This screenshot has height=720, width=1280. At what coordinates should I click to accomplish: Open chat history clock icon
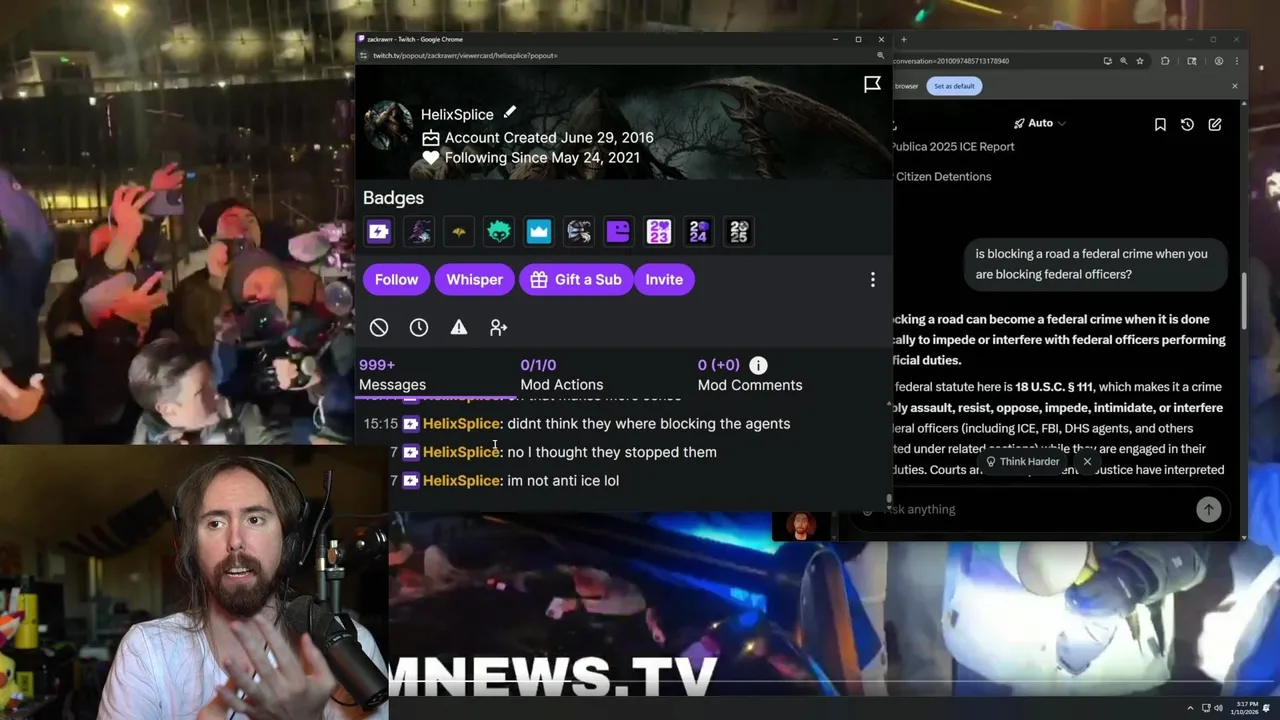click(1187, 125)
